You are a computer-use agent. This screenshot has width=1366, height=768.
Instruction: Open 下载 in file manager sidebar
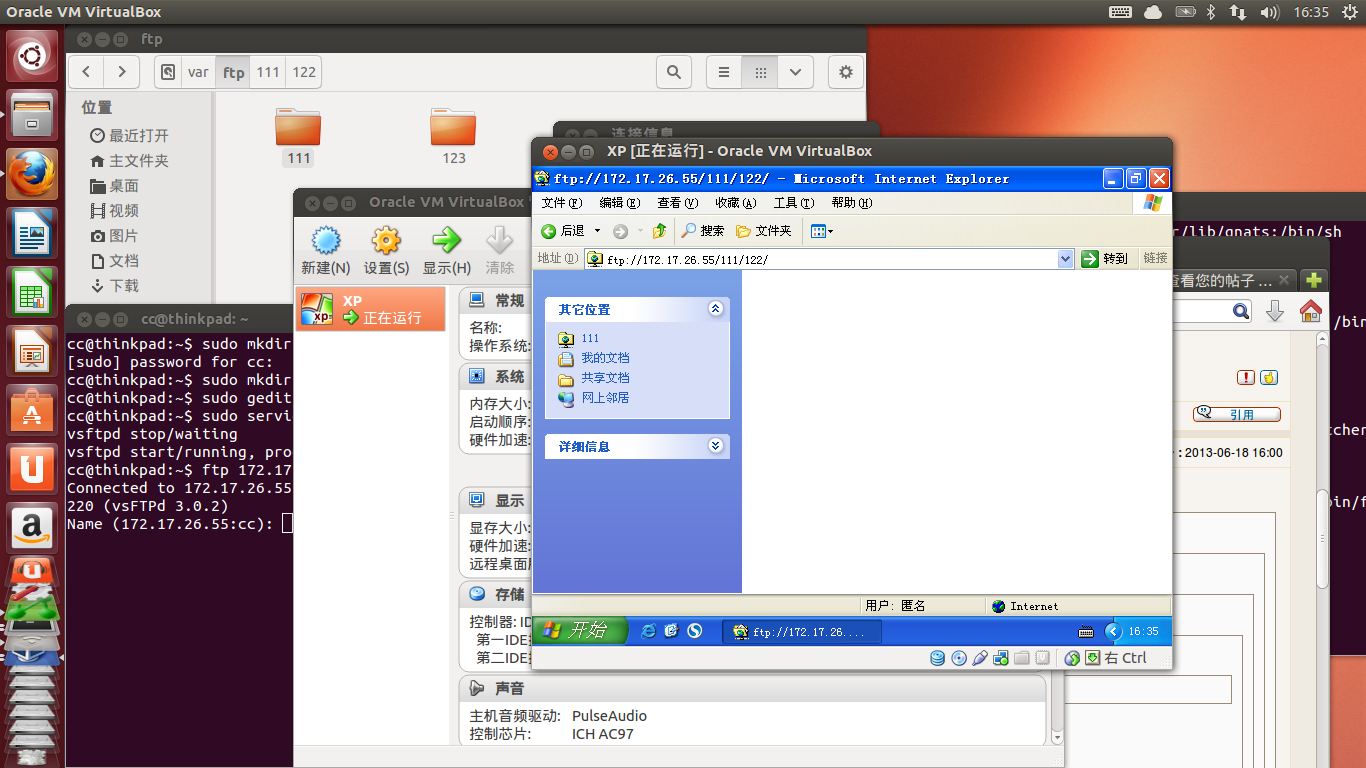[x=115, y=285]
